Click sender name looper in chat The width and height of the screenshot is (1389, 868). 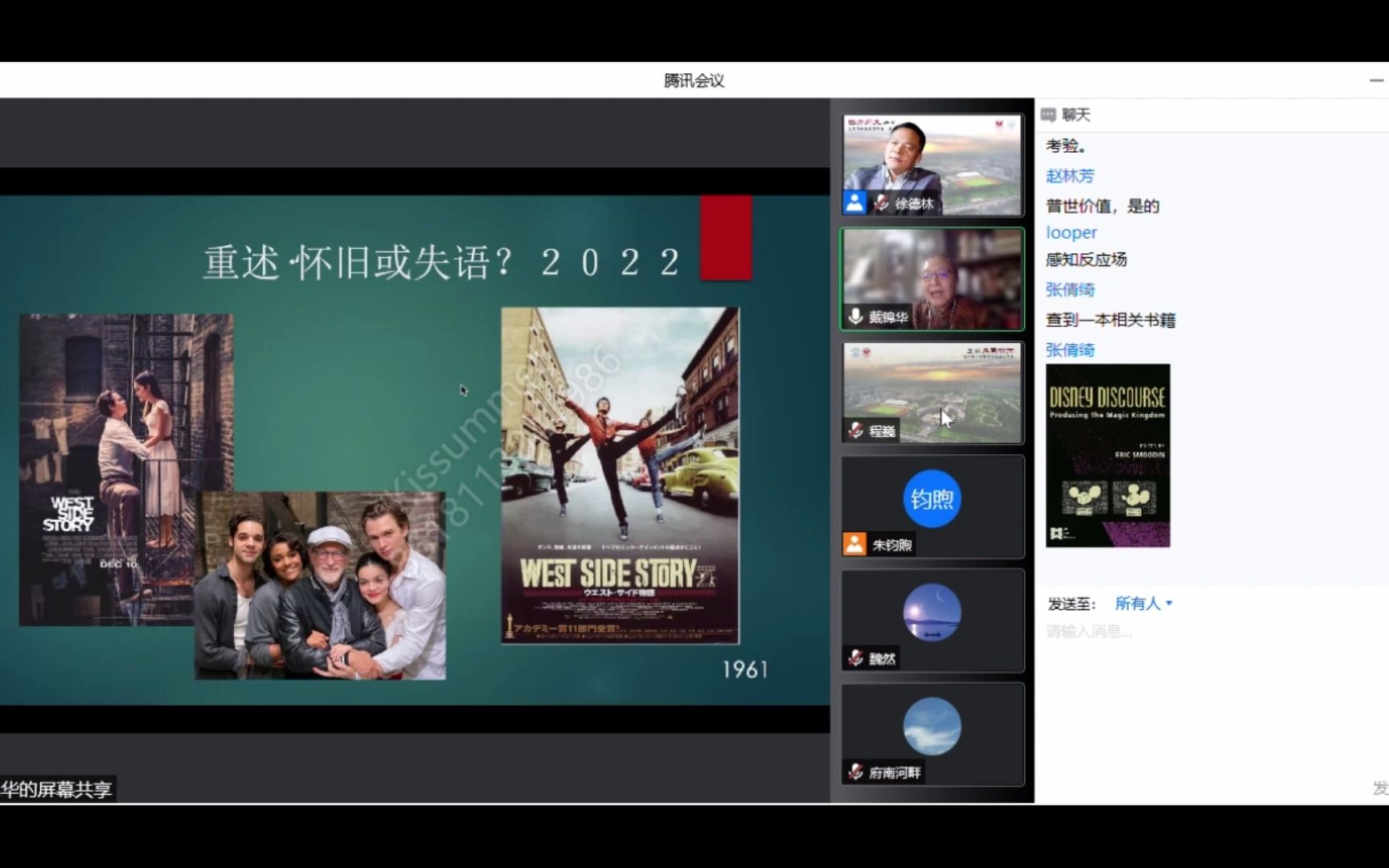click(x=1071, y=233)
